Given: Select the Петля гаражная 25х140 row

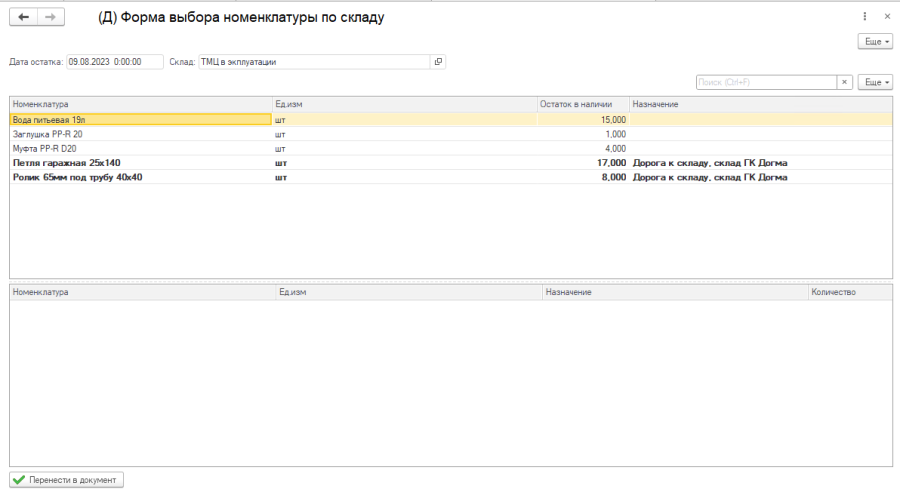Looking at the screenshot, I should pyautogui.click(x=140, y=162).
